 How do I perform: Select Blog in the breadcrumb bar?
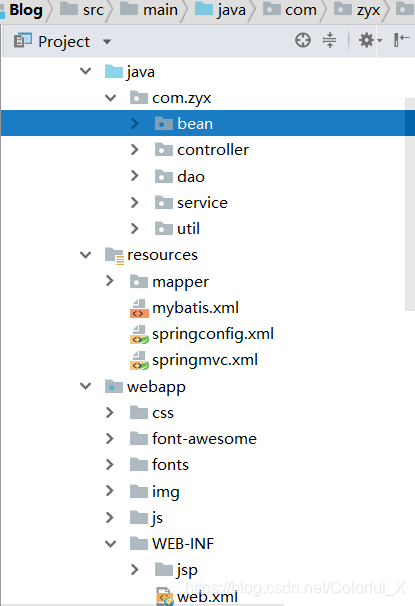coord(26,10)
